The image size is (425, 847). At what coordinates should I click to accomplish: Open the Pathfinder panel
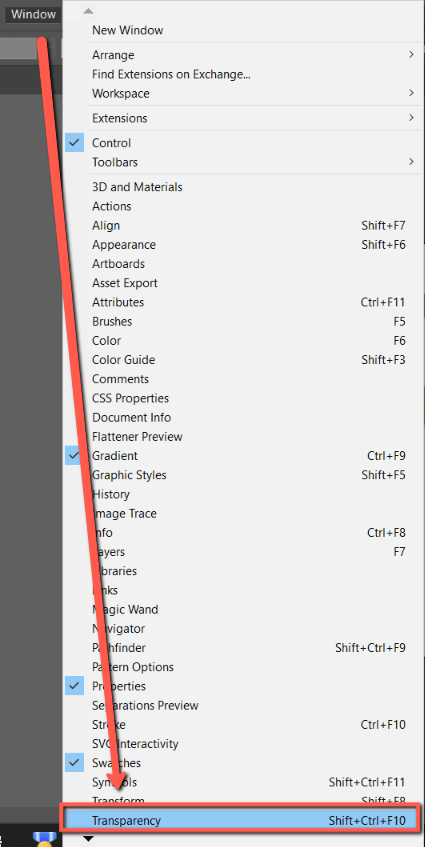point(119,648)
